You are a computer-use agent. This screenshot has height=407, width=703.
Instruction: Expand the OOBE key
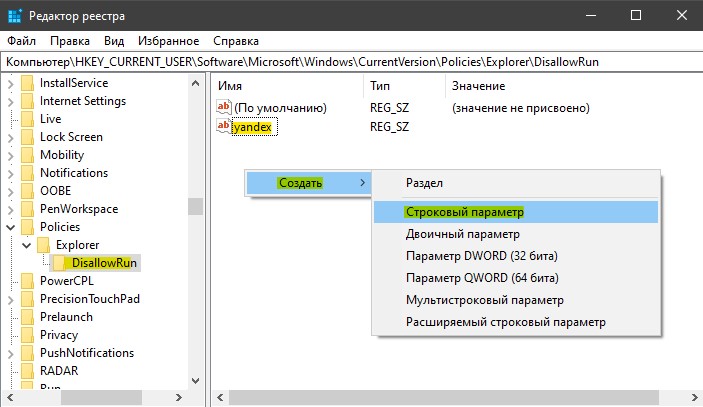click(x=11, y=191)
